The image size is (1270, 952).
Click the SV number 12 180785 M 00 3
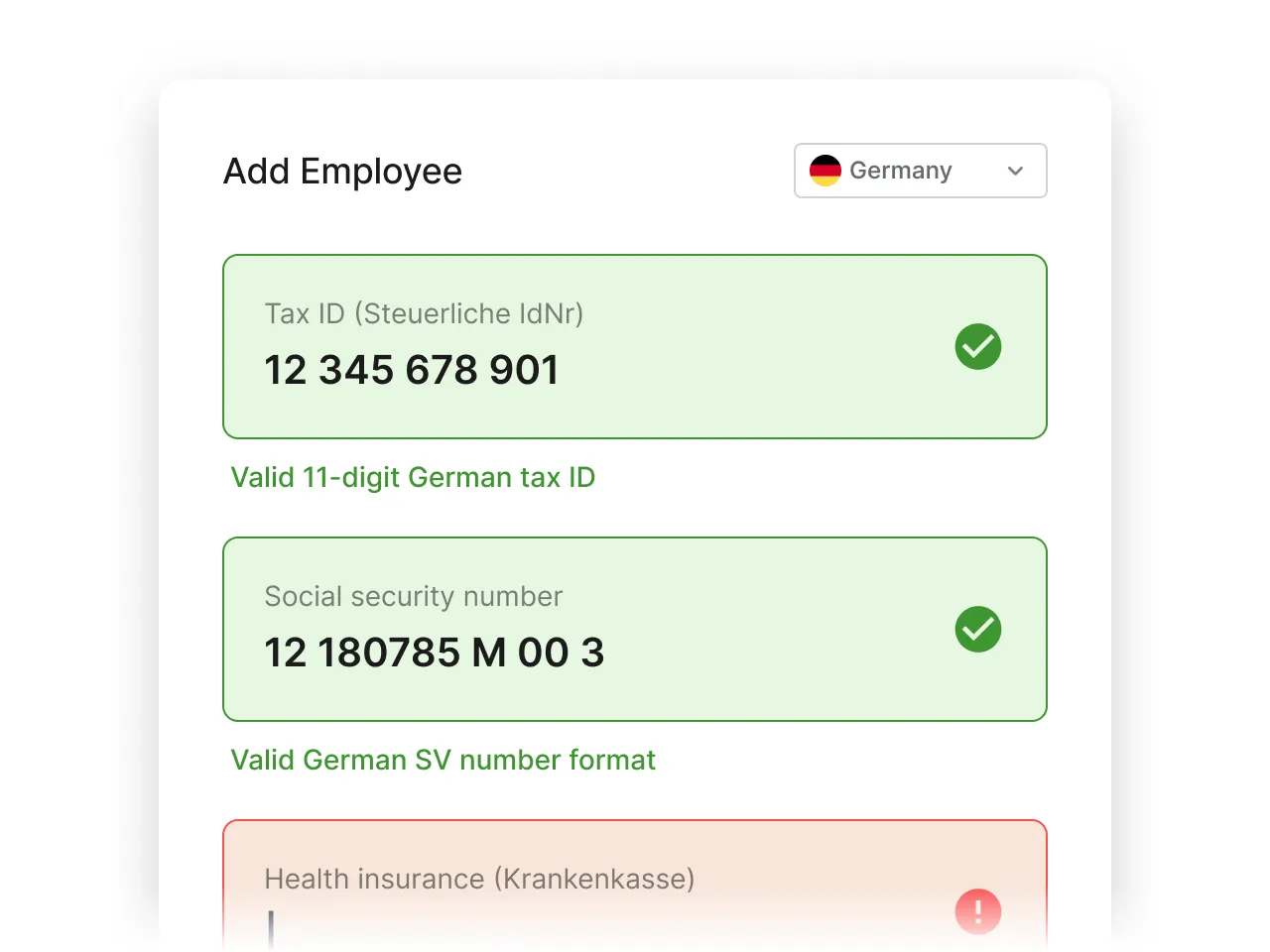(434, 653)
